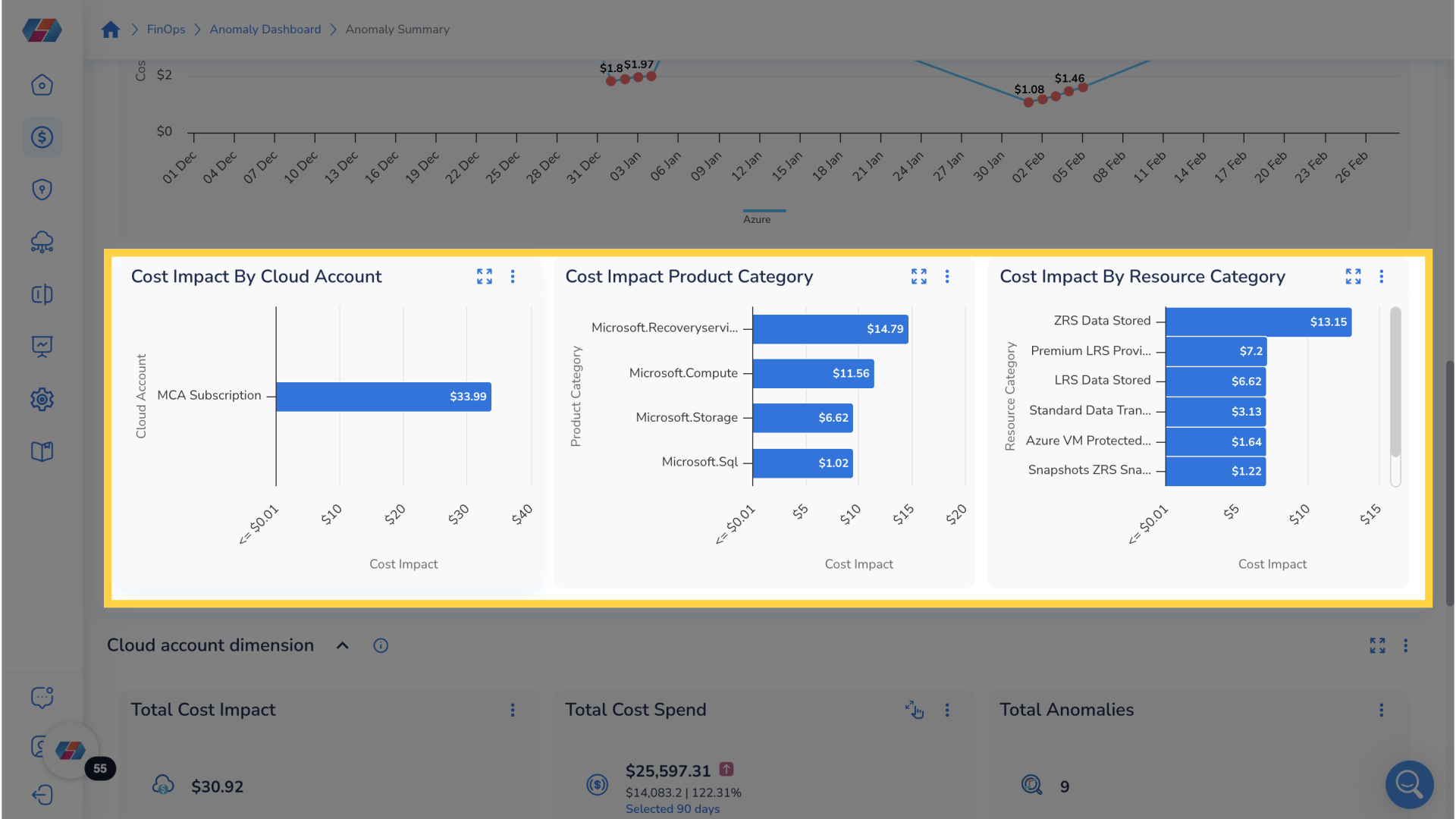
Task: Expand Cost Impact Product Category chart to fullscreen
Action: tap(918, 277)
